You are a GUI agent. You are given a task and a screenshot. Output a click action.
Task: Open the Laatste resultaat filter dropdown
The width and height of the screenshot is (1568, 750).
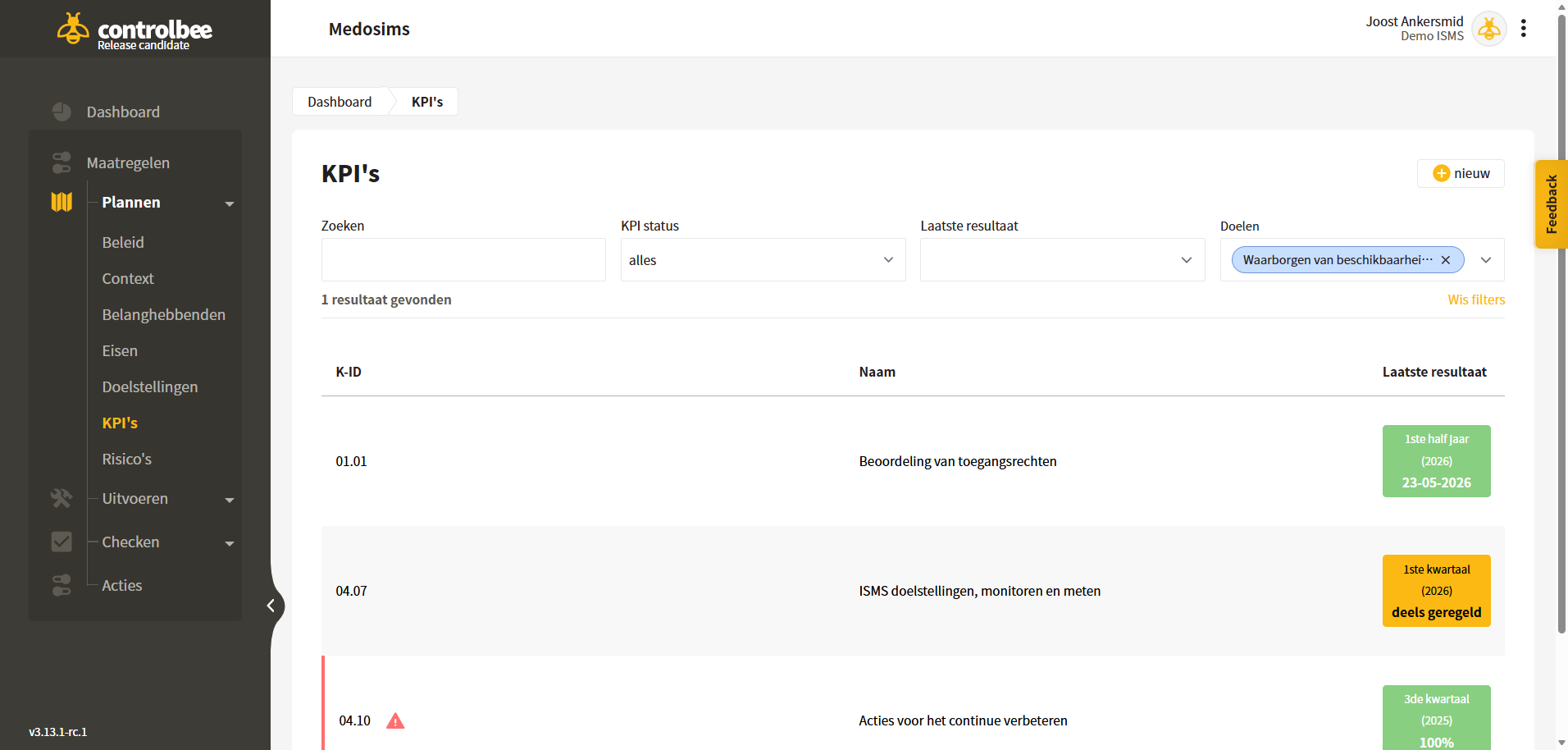[x=1062, y=260]
